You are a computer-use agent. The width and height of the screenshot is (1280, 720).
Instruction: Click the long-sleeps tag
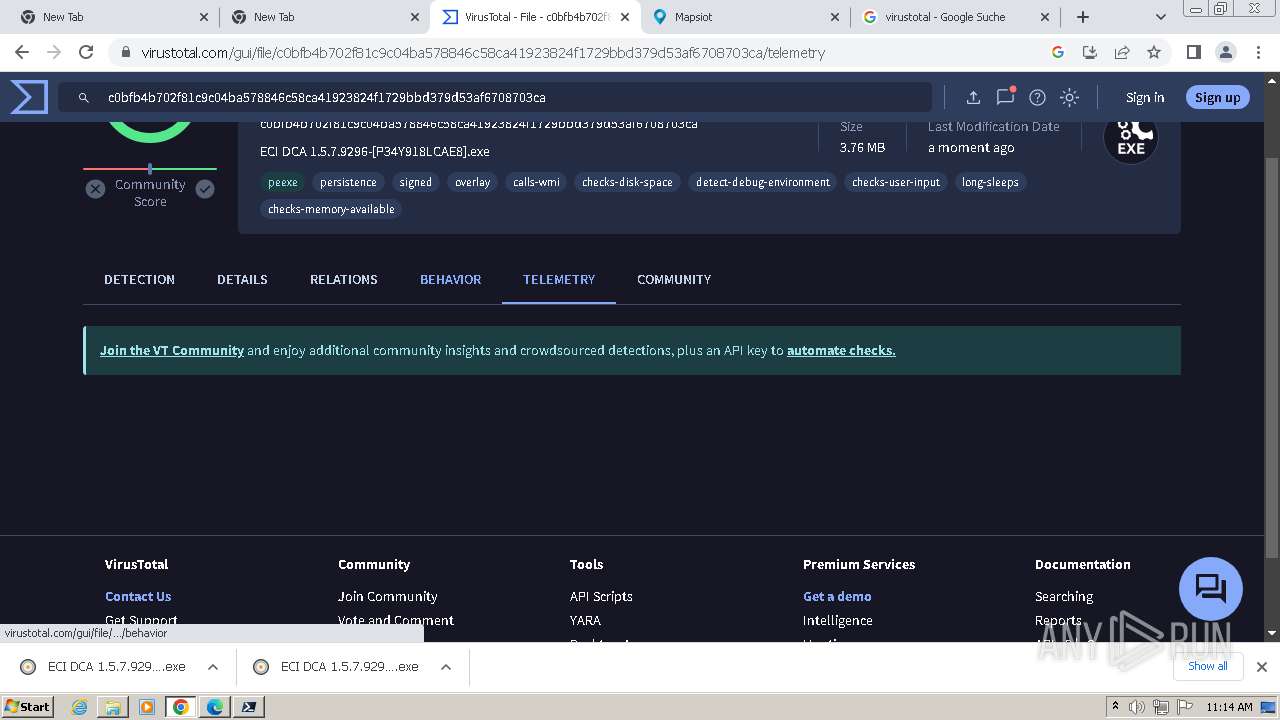coord(990,182)
